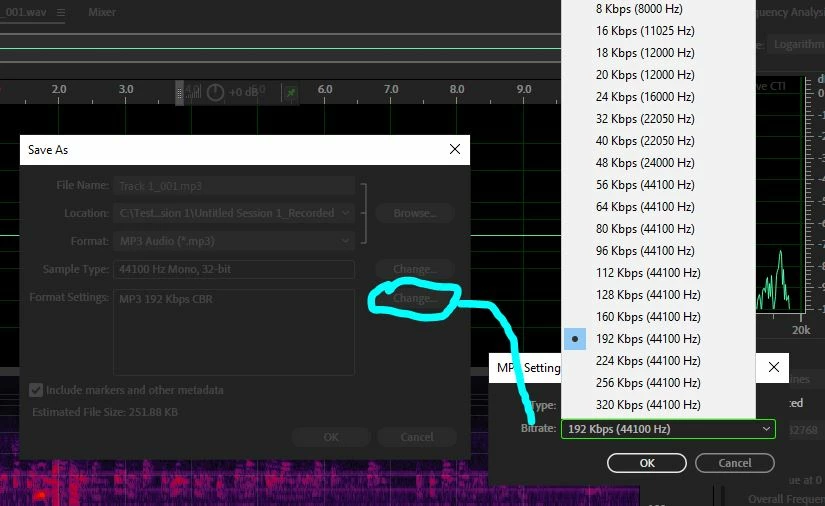Select 224 Kbps (44100 Hz) bitrate

coord(659,361)
